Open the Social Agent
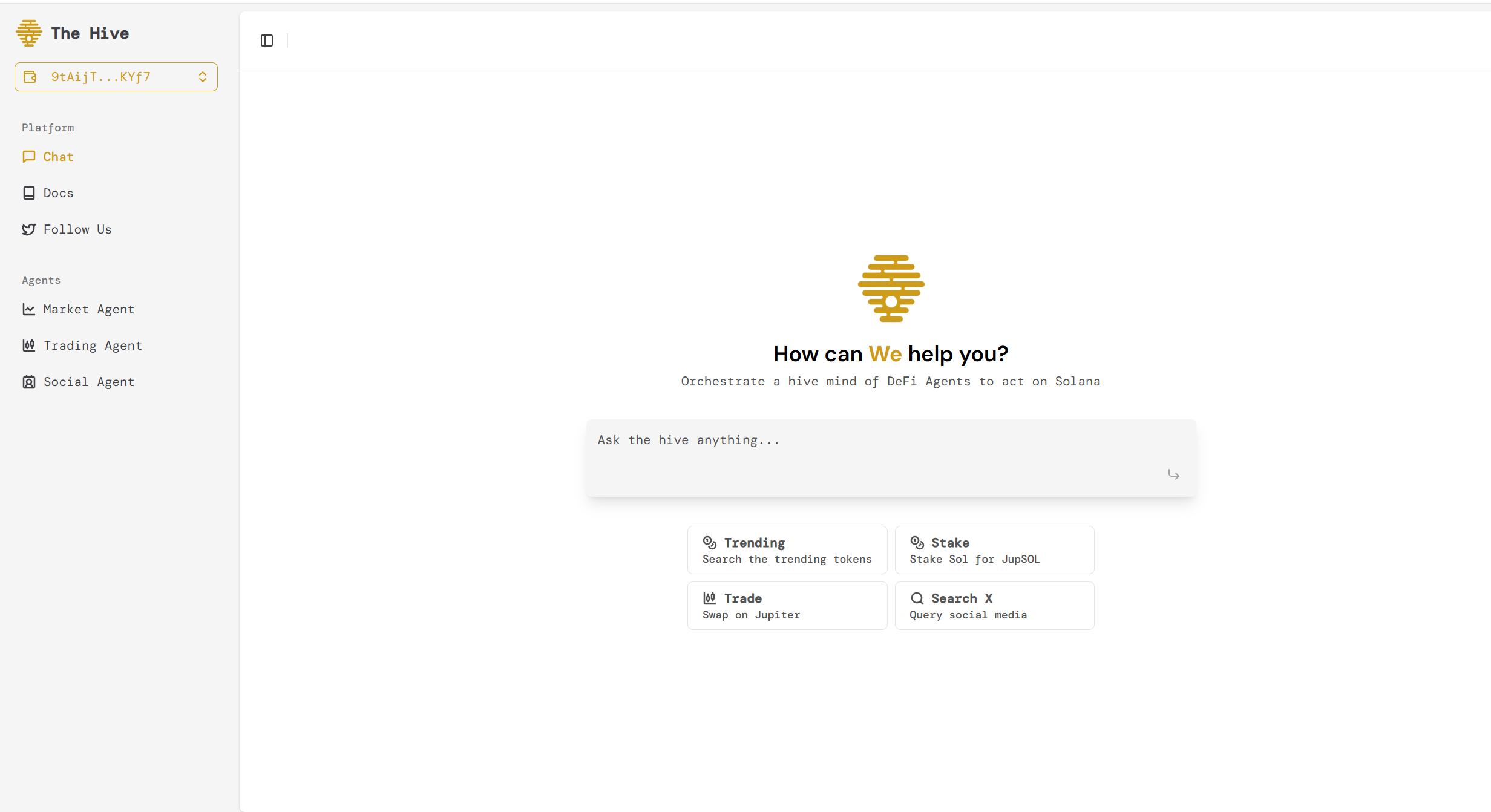 point(89,382)
